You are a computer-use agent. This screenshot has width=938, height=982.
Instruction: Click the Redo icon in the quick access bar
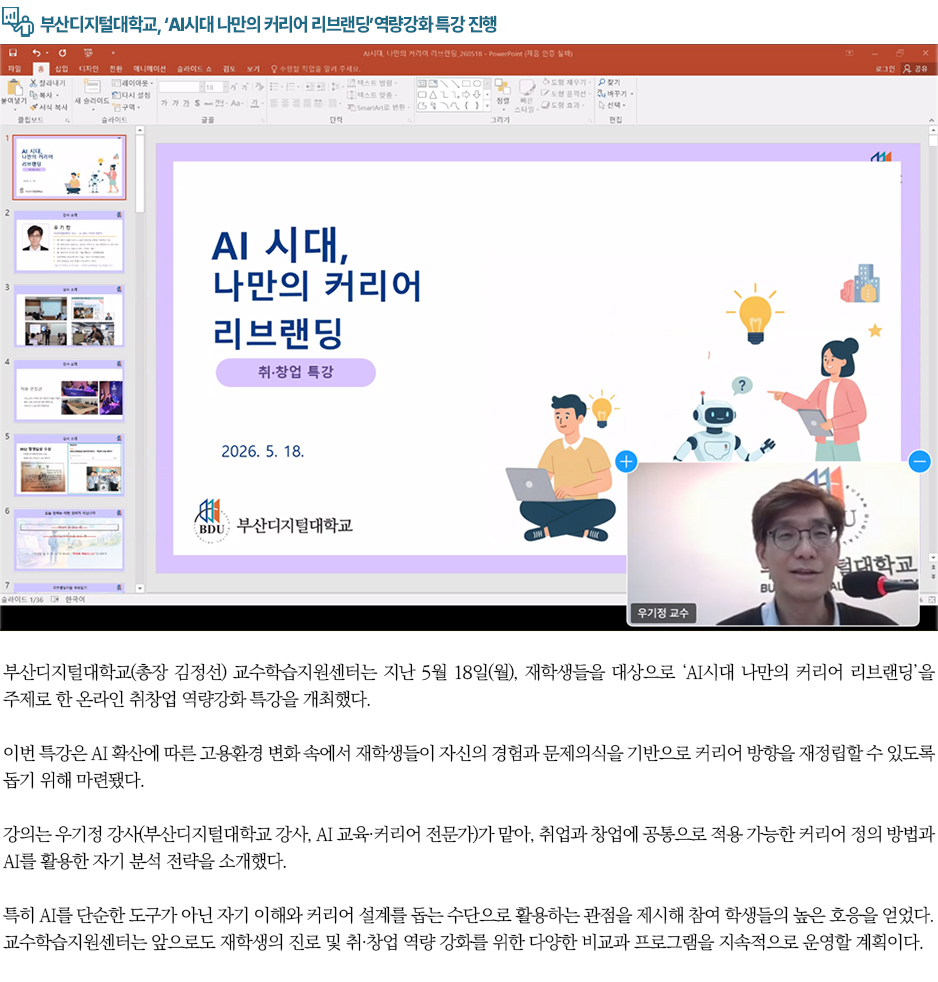pyautogui.click(x=63, y=53)
